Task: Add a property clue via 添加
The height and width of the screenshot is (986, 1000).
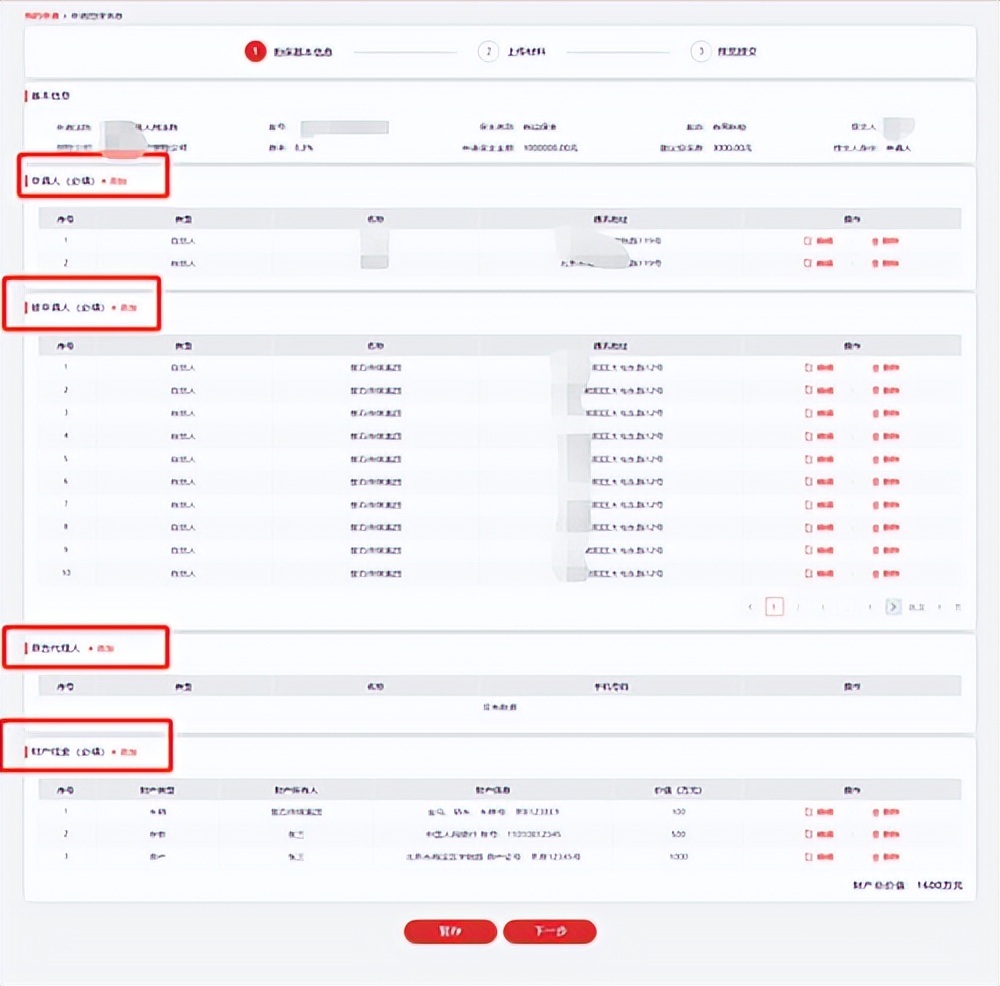Action: pyautogui.click(x=125, y=752)
